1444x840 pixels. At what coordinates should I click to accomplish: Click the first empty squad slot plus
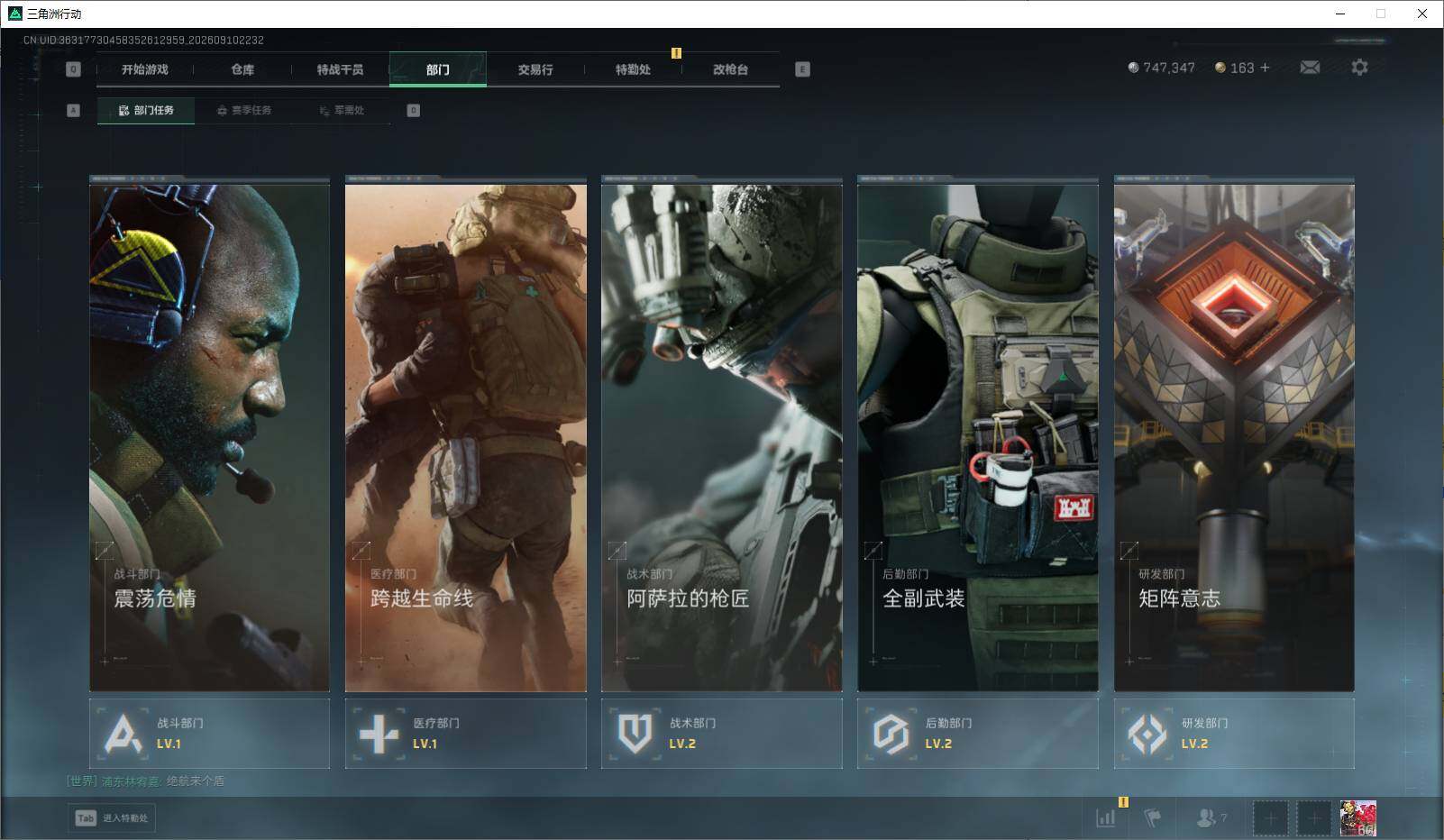point(1270,818)
